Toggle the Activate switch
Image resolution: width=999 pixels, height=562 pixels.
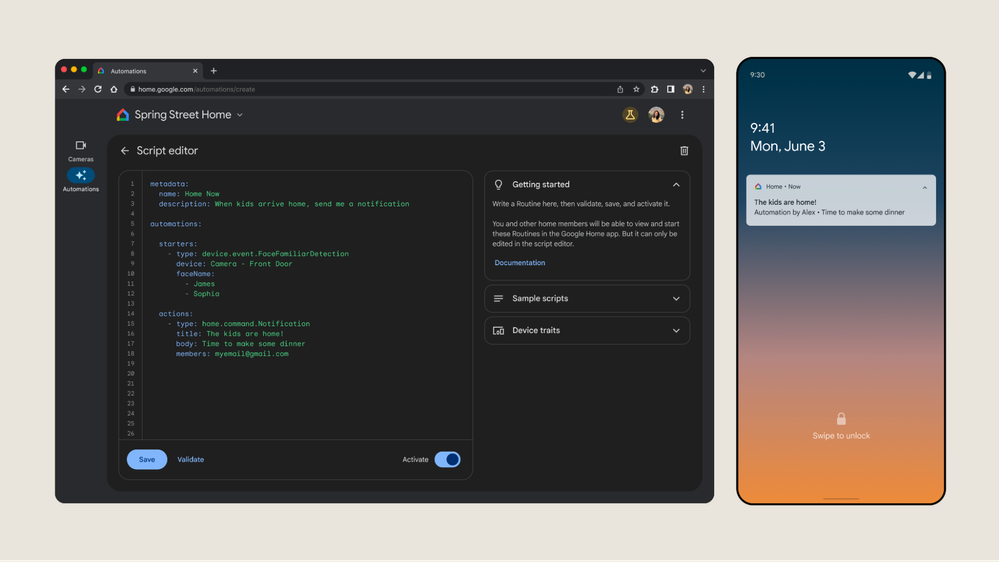coord(447,459)
